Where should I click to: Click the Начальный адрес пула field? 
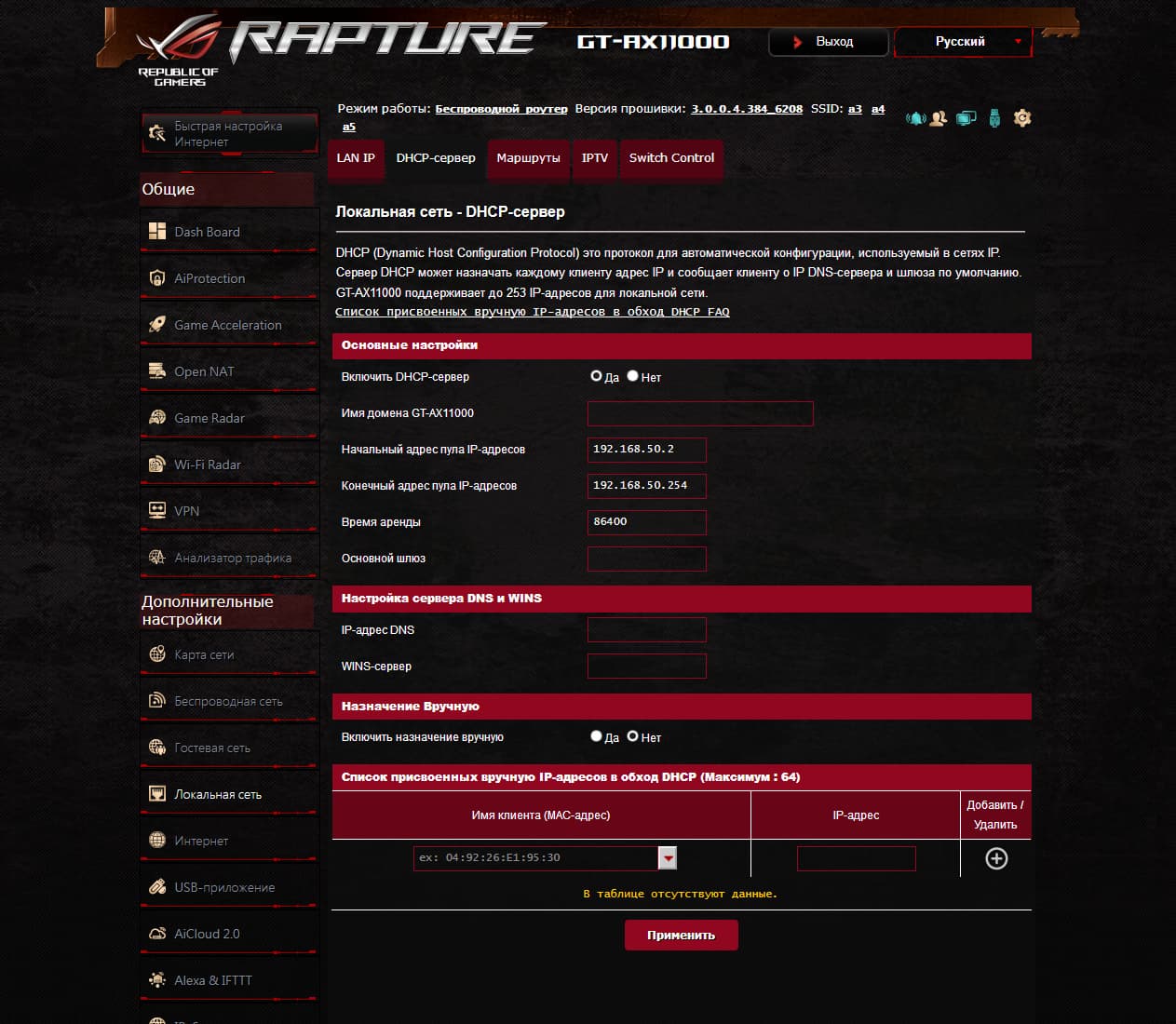tap(647, 450)
